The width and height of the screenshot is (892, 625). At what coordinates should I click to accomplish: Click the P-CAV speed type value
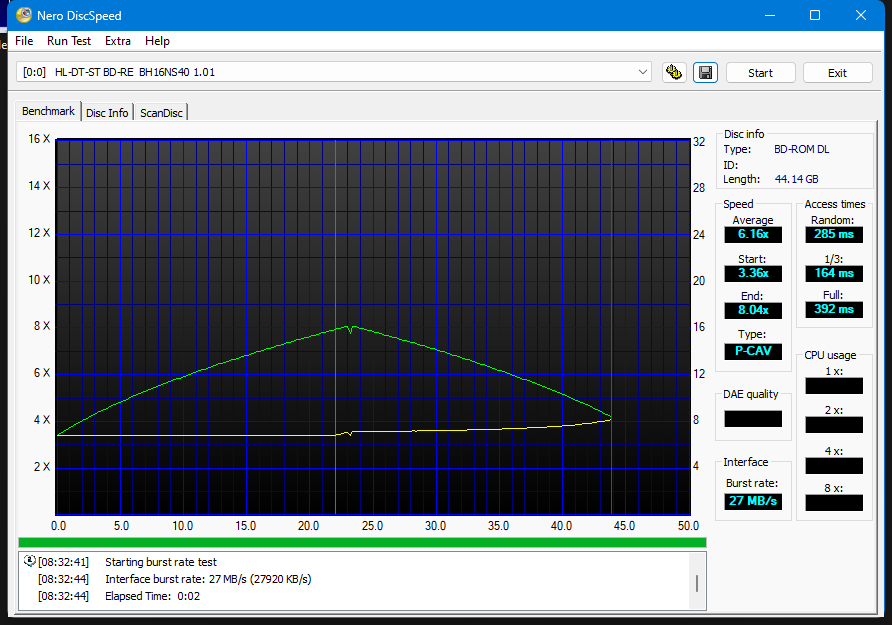[x=753, y=351]
